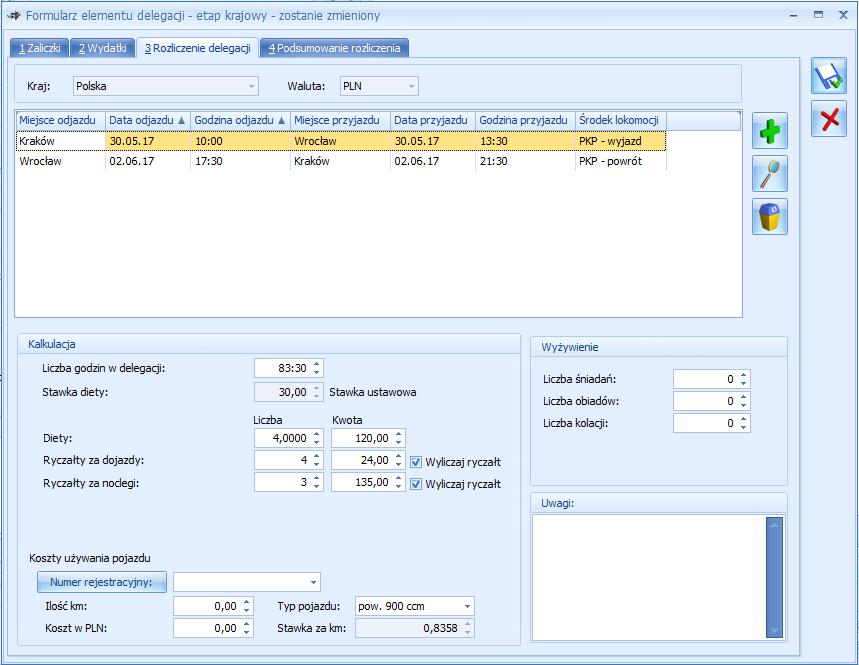Save the form with the floppy disk icon
The width and height of the screenshot is (859, 665).
tap(829, 76)
